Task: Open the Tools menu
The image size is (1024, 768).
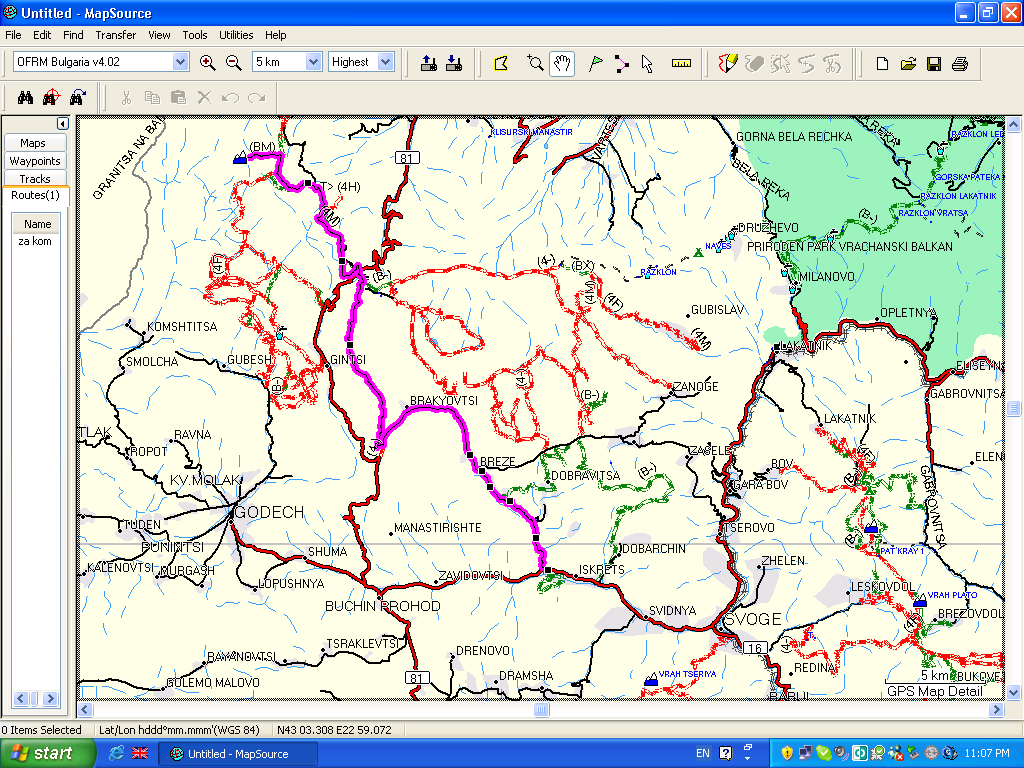Action: coord(195,35)
